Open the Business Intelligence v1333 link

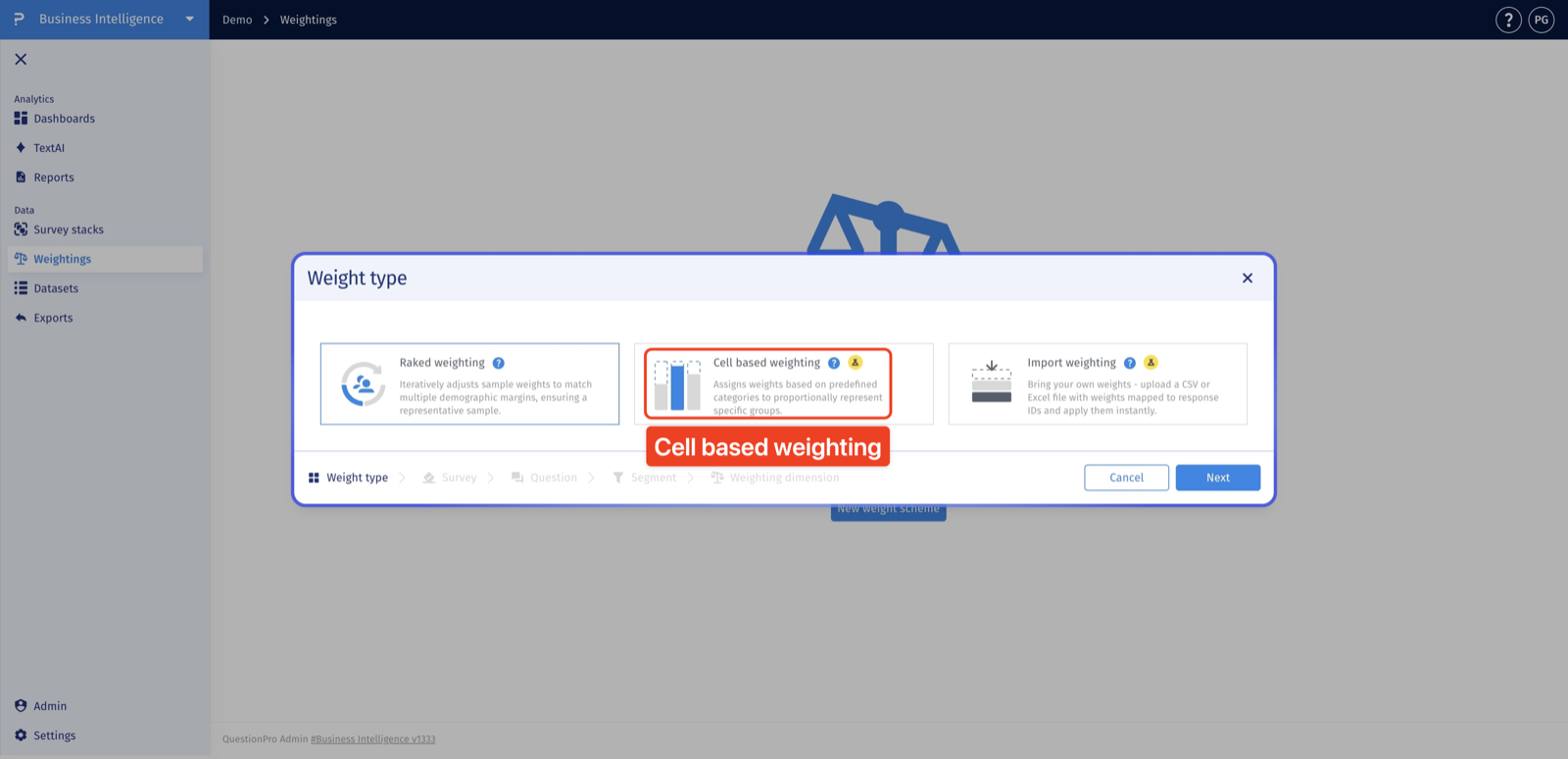tap(373, 739)
